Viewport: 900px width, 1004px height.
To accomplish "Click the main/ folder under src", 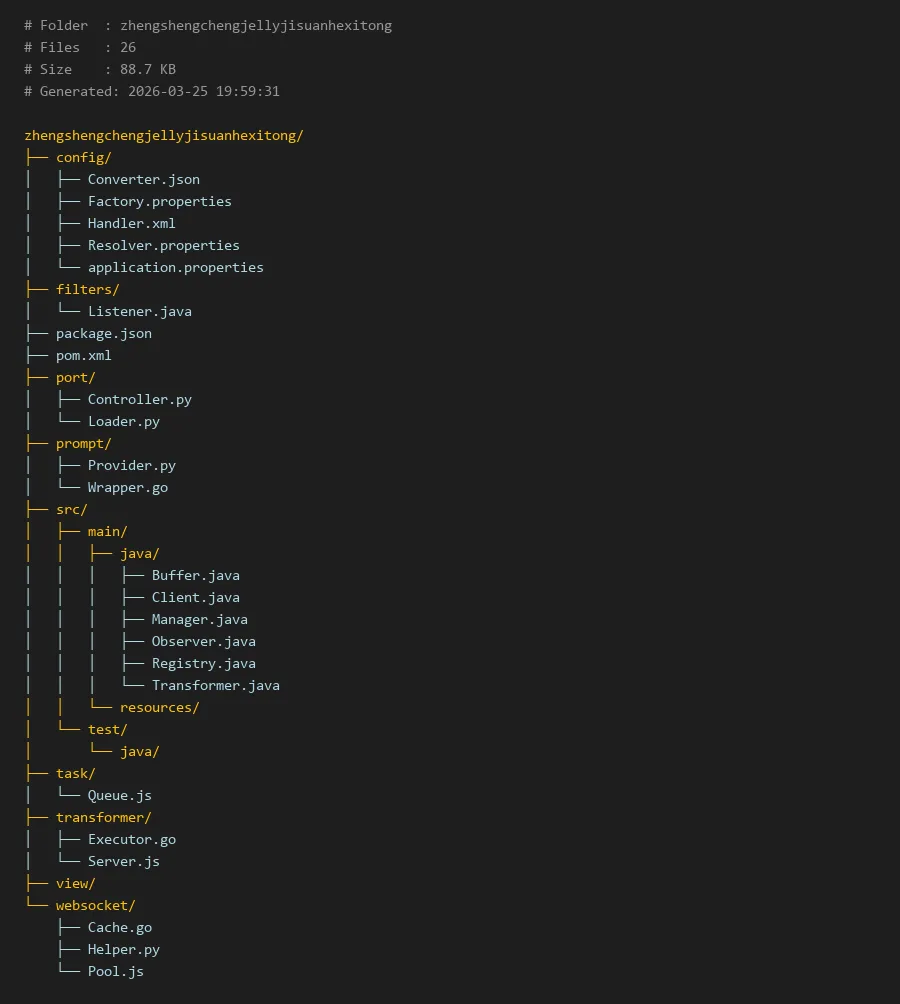I will [x=107, y=531].
